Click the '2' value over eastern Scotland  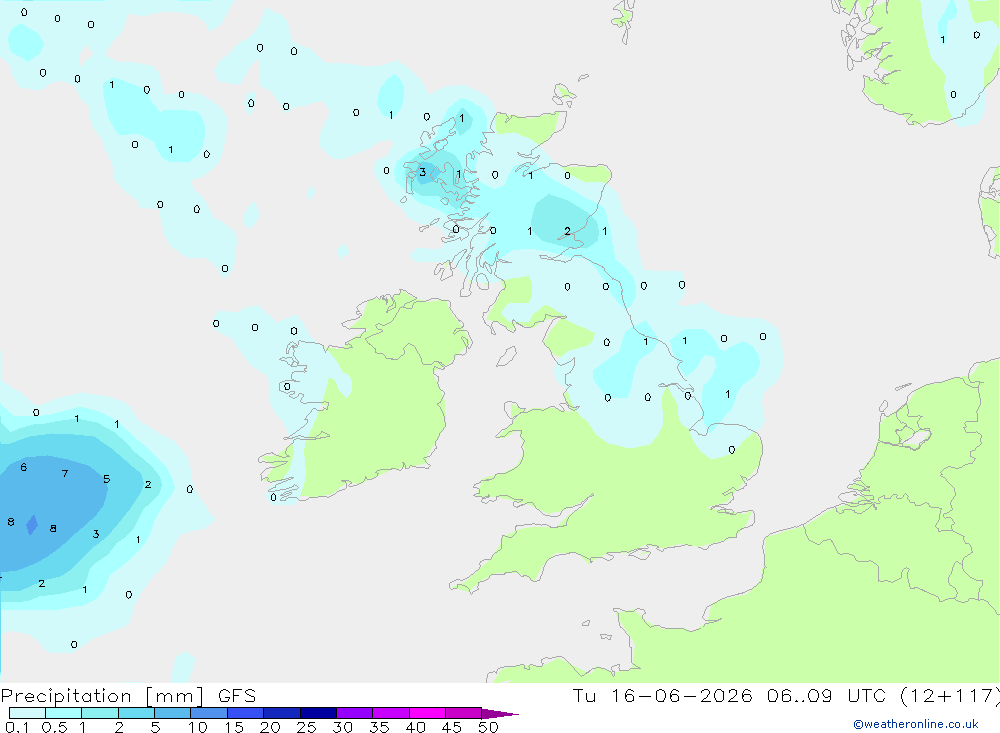pos(568,231)
